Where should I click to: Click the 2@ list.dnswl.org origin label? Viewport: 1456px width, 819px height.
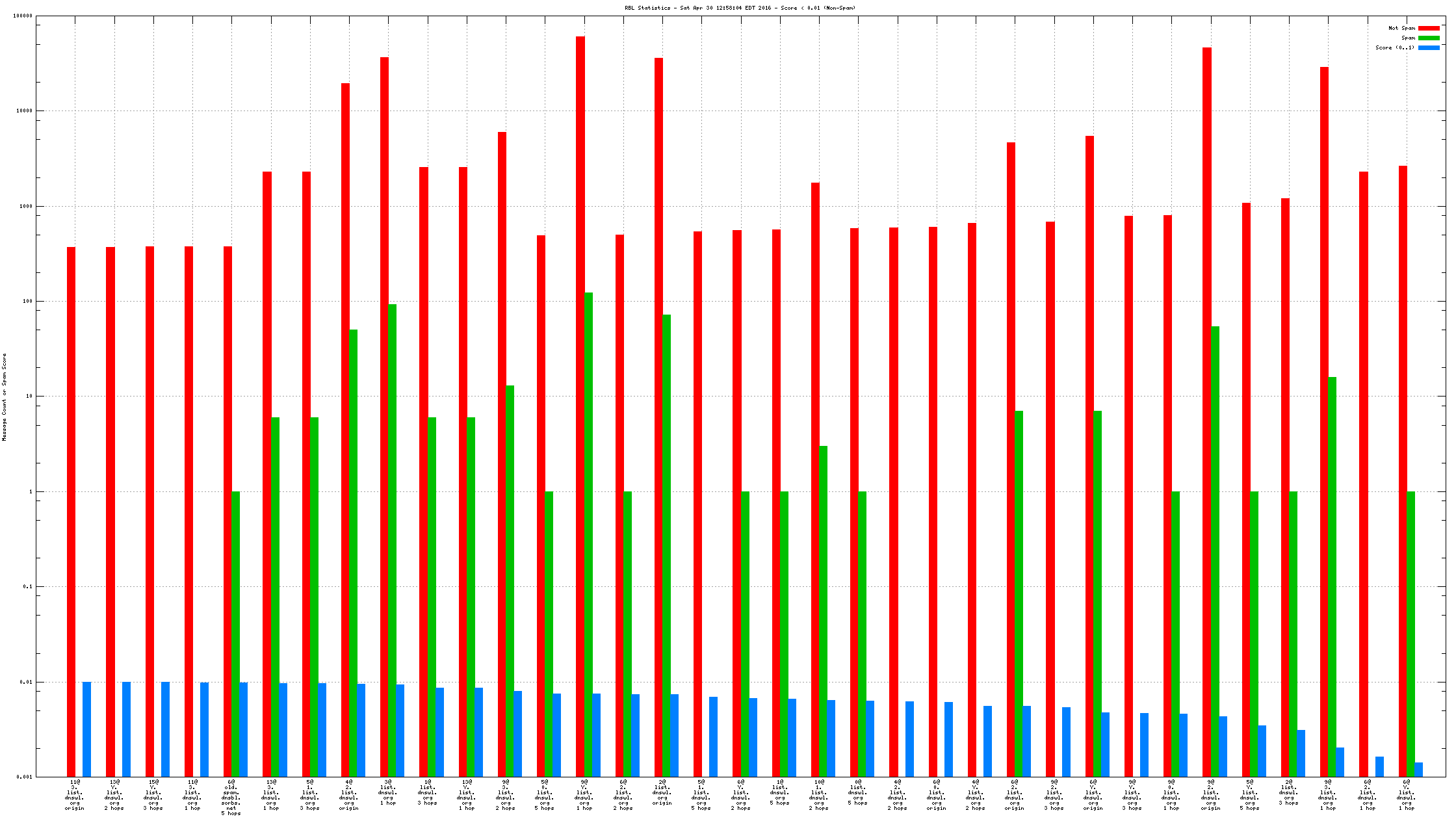coord(662,792)
